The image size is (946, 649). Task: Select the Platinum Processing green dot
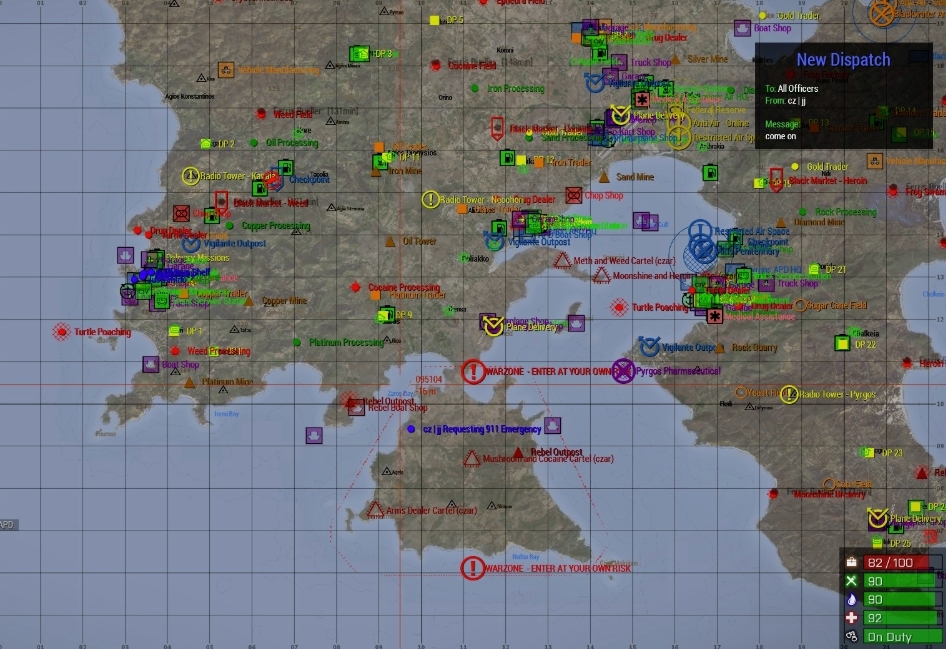click(297, 342)
